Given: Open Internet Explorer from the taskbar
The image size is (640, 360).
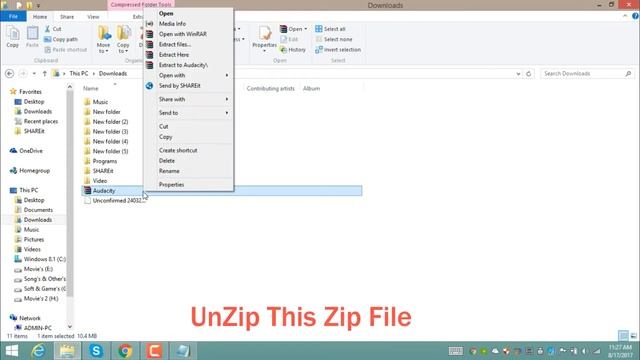Looking at the screenshot, I should [38, 351].
